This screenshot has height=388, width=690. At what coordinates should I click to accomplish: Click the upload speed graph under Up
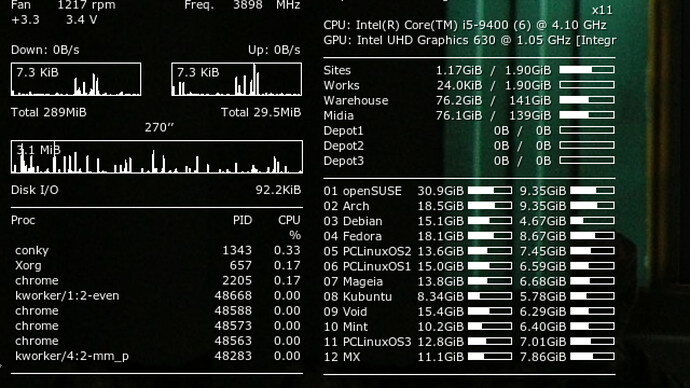[x=237, y=79]
